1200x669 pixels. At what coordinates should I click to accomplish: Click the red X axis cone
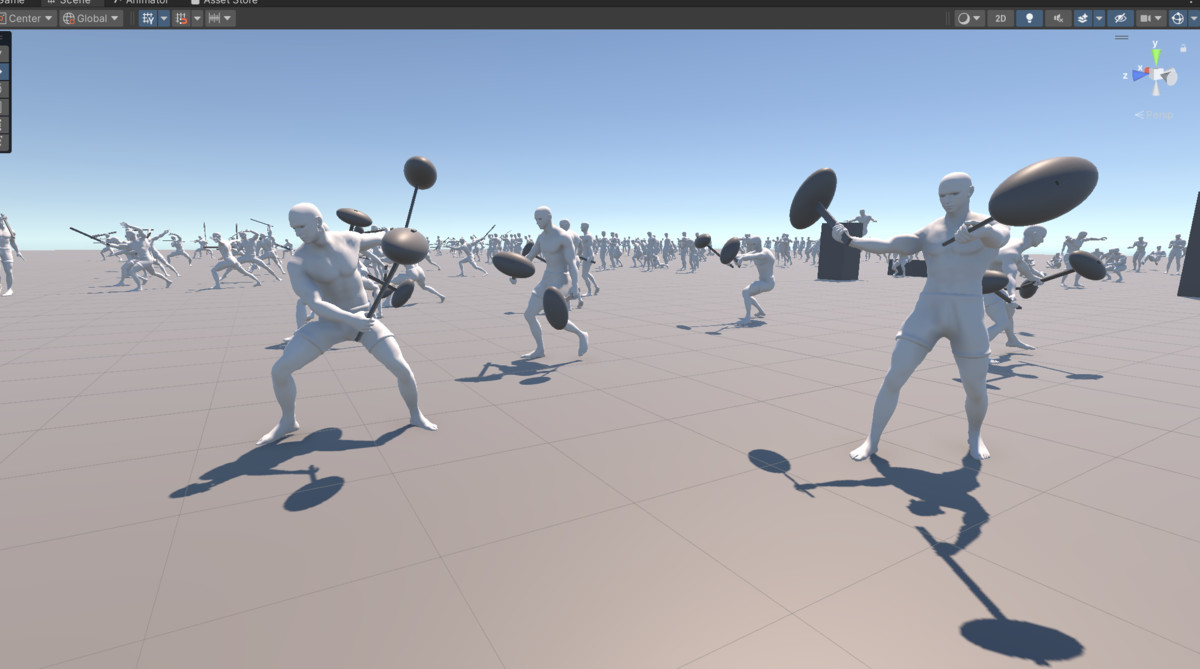tap(1146, 72)
